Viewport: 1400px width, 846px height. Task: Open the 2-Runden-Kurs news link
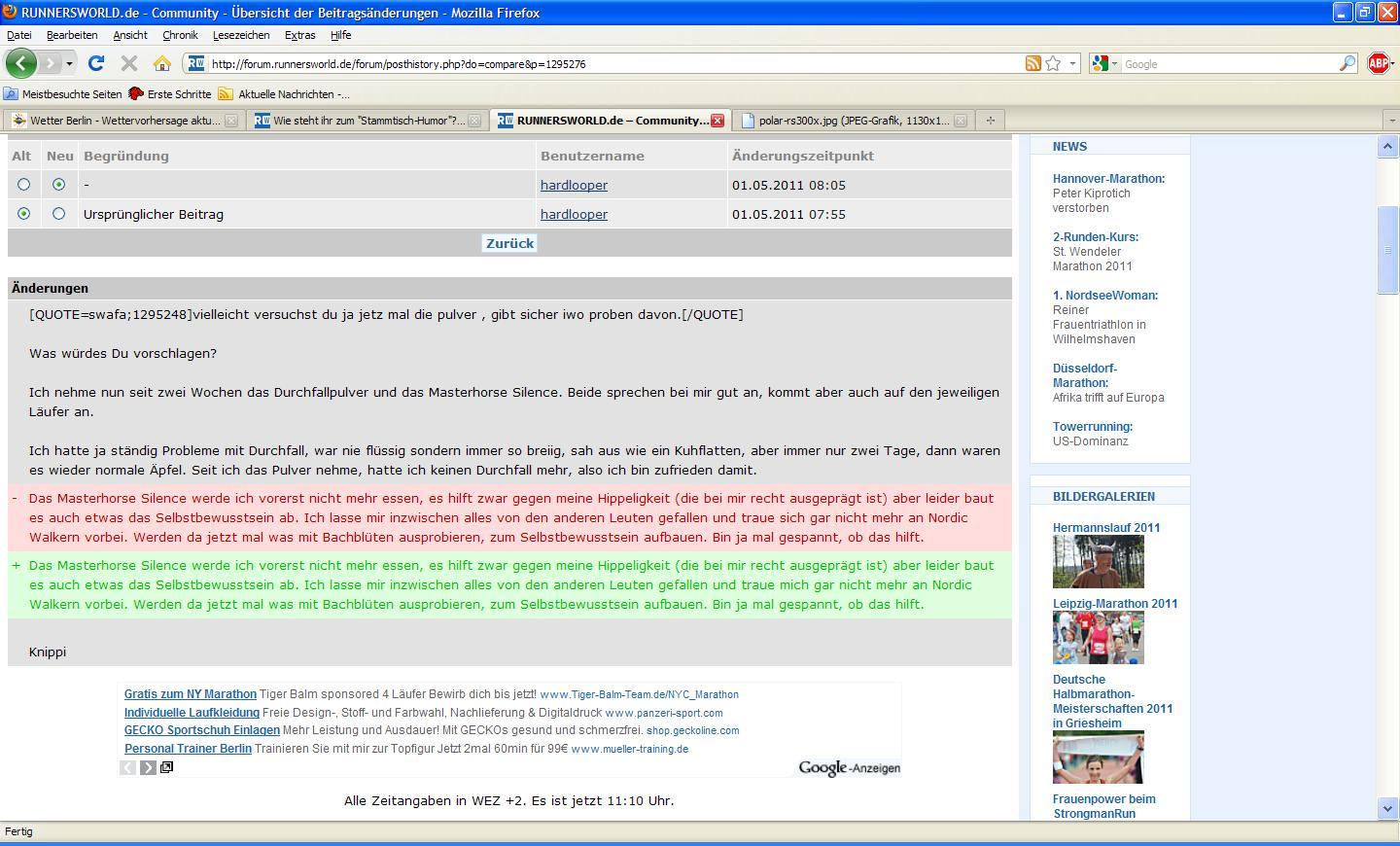(x=1096, y=237)
